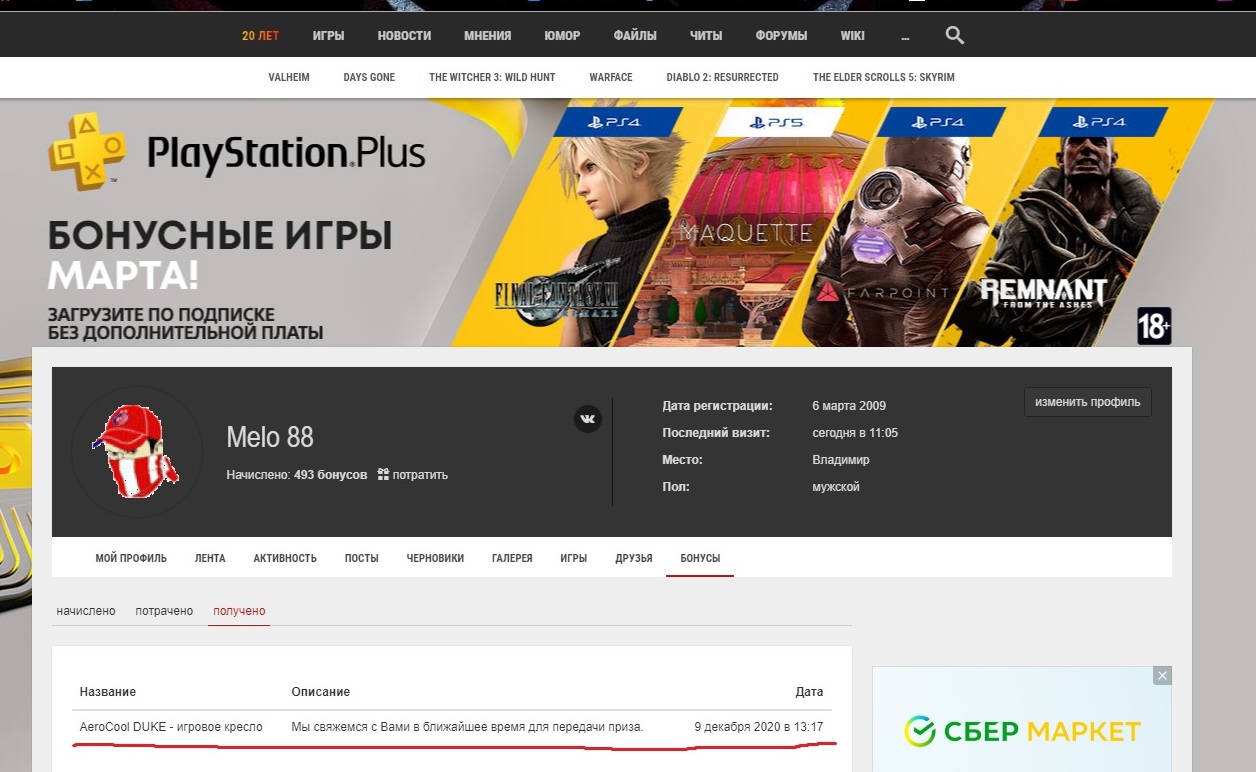Click the 493 бонусов amount
This screenshot has width=1256, height=772.
(331, 475)
